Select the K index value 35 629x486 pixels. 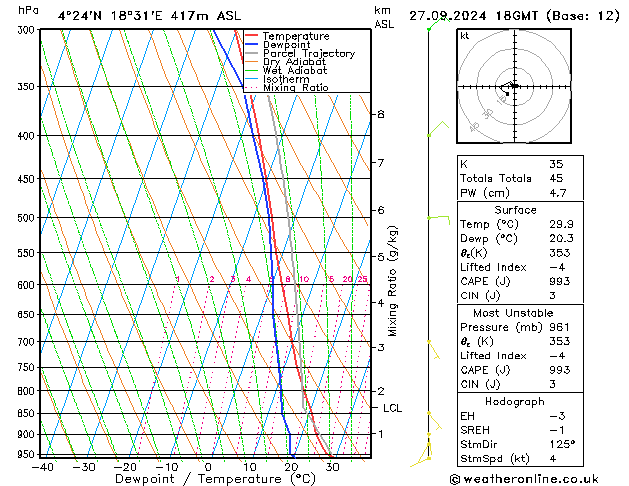click(556, 164)
